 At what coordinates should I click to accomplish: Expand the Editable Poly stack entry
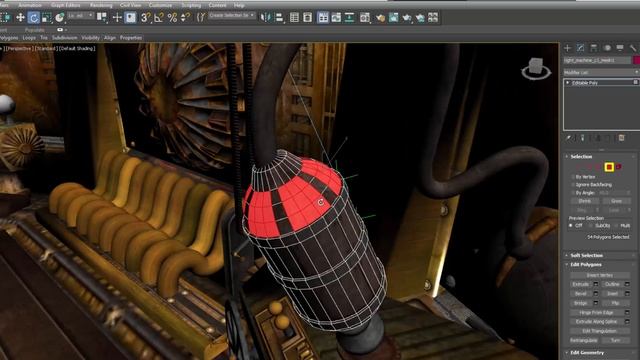click(568, 82)
